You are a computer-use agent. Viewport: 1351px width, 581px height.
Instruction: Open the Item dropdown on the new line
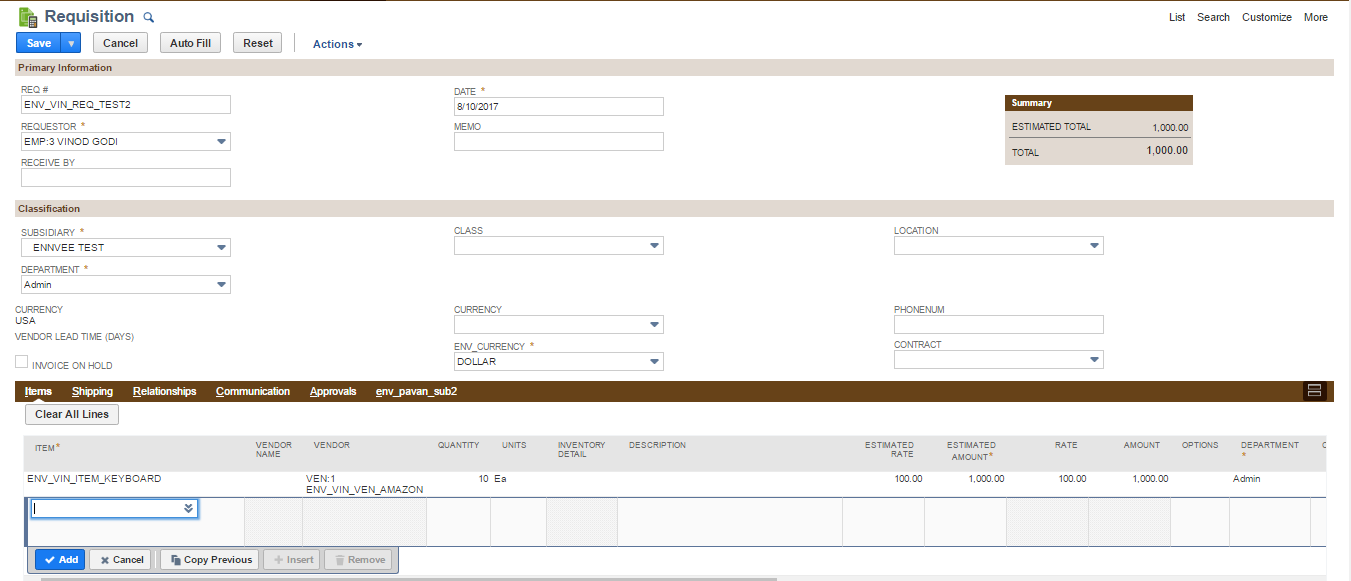tap(187, 508)
